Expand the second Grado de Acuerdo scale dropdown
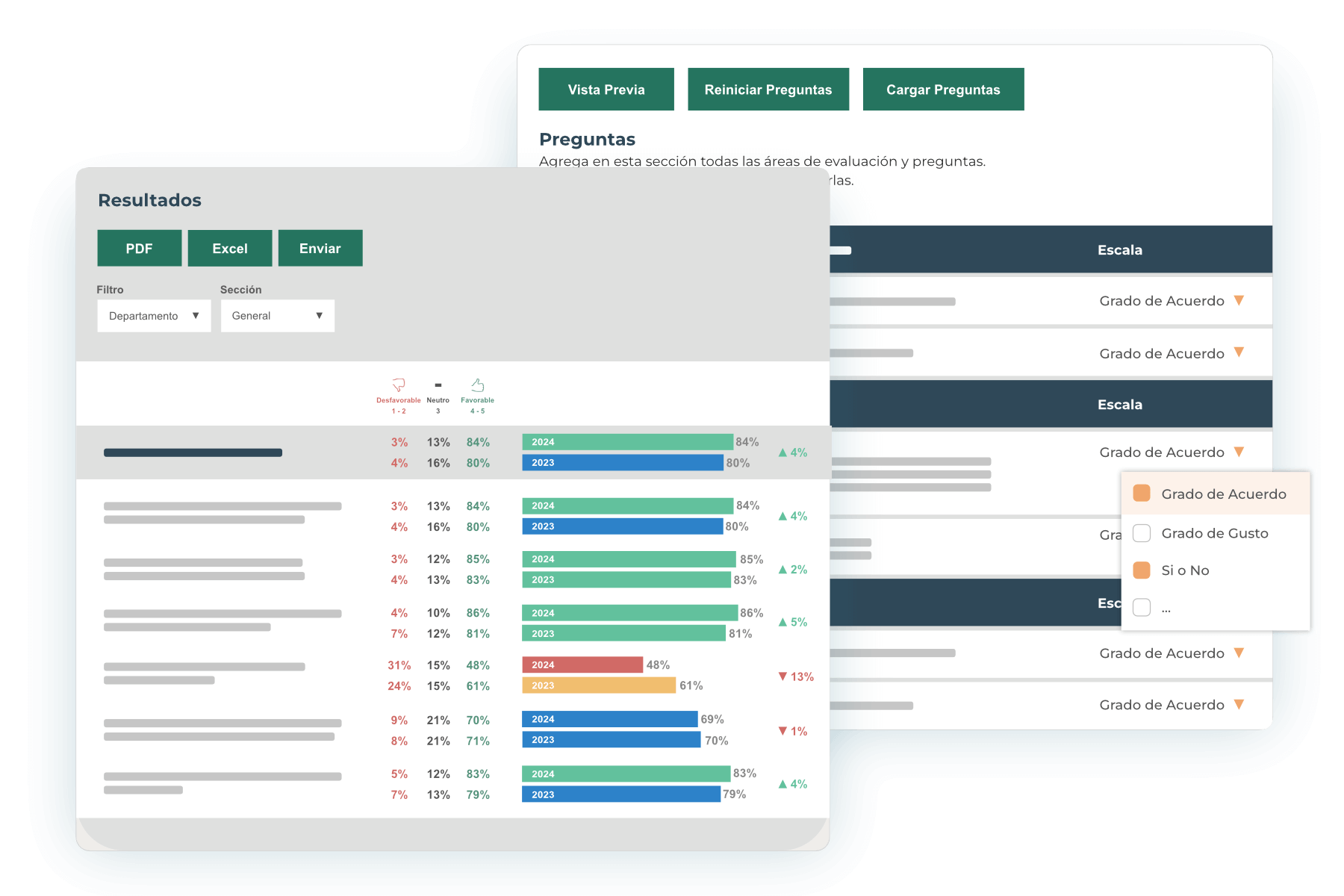Screen dimensions: 1344x896 [1239, 352]
